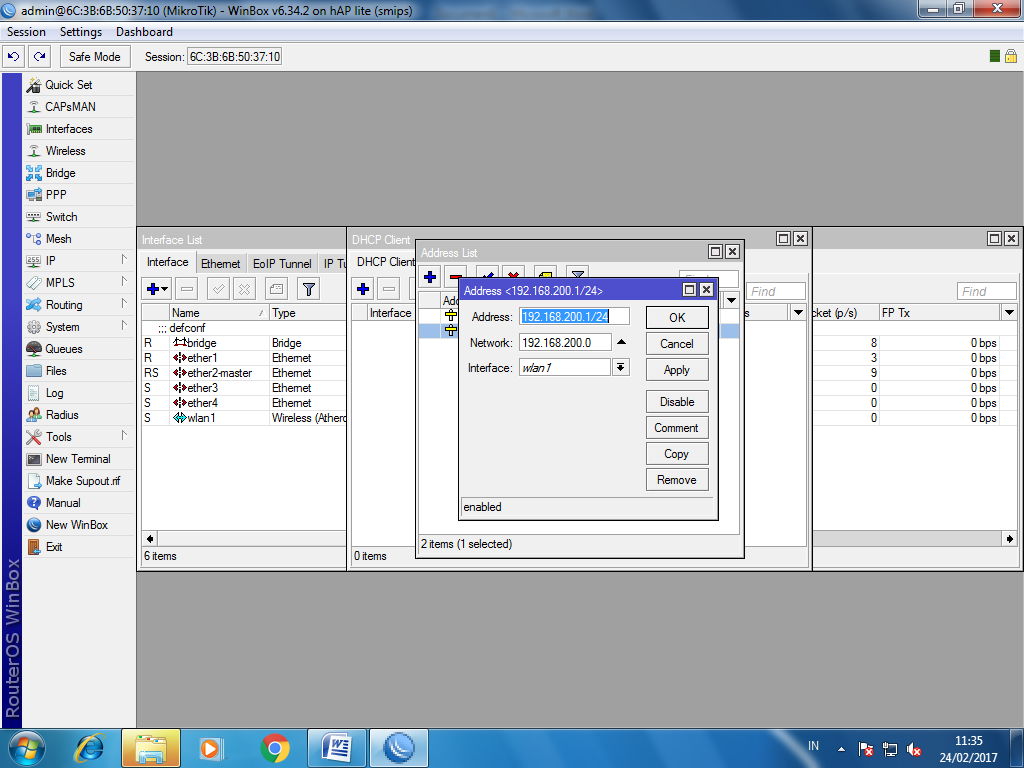This screenshot has width=1024, height=768.
Task: Open Google Chrome from taskbar
Action: point(275,748)
